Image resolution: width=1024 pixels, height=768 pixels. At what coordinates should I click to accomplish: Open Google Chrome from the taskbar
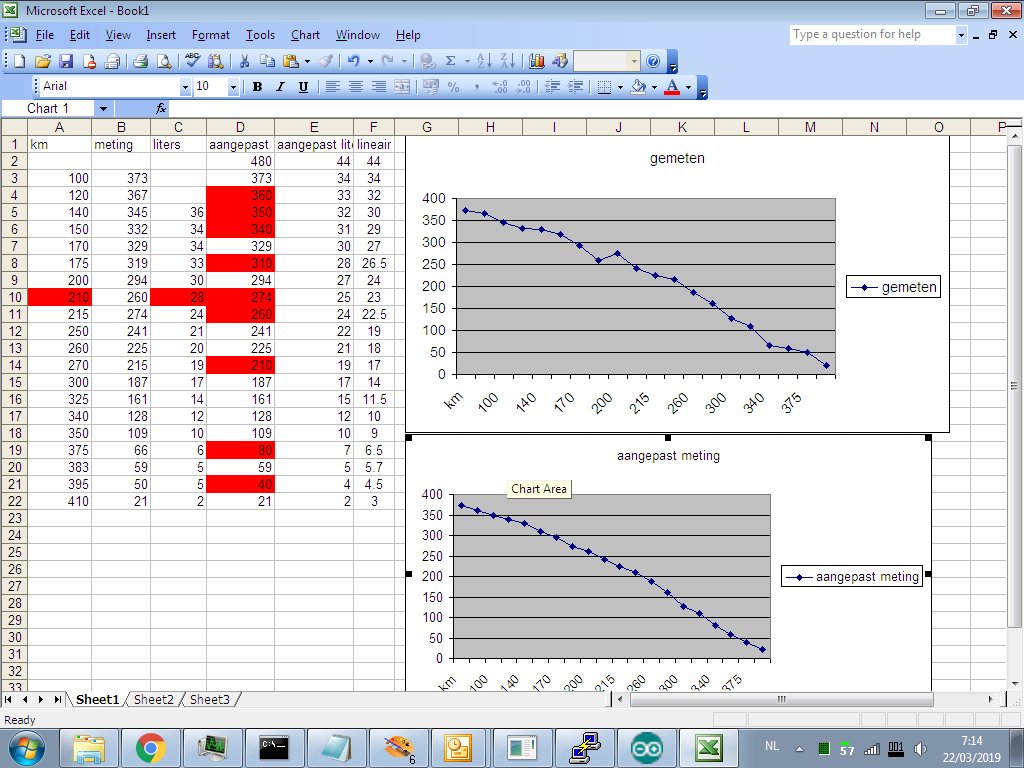point(151,748)
